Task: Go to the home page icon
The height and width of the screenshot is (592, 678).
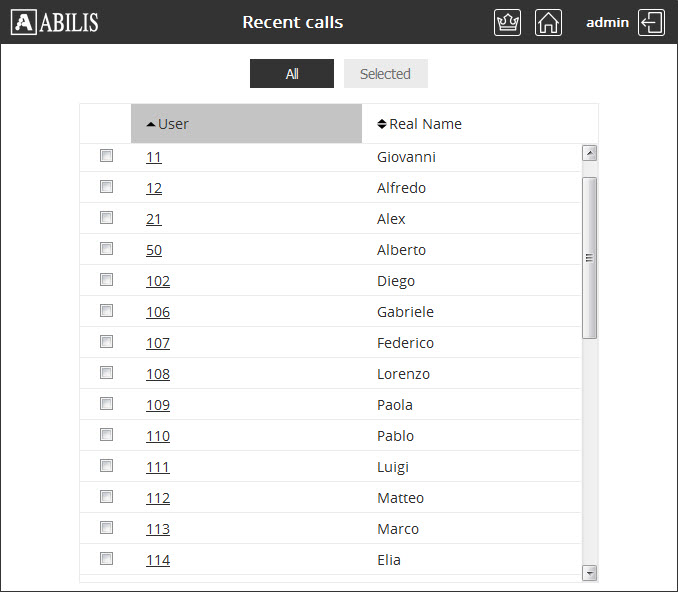Action: point(548,22)
